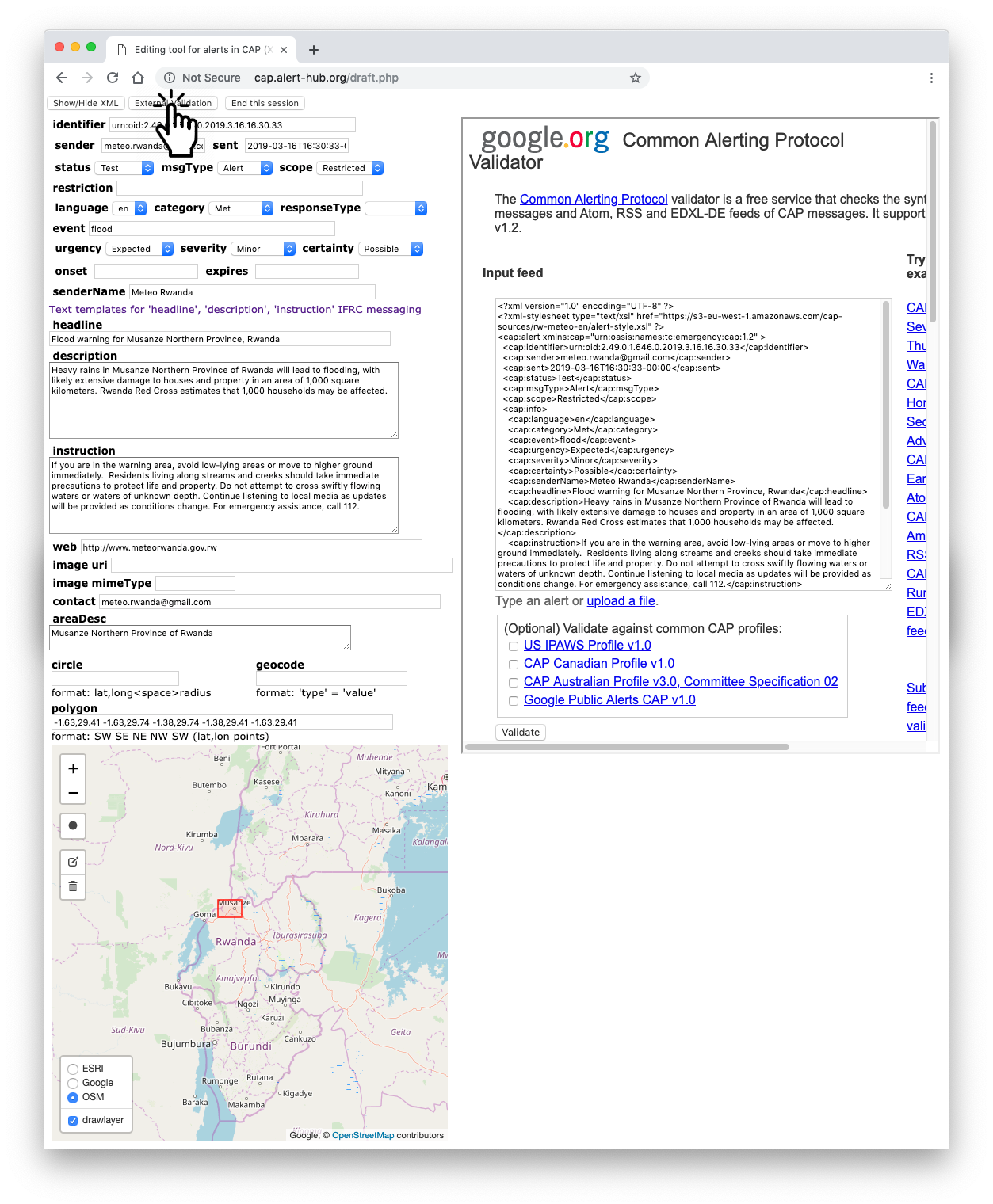Screen dimensions: 993x1204
Task: Tick the CAP Australian Profile v3.0 checkbox
Action: (x=514, y=683)
